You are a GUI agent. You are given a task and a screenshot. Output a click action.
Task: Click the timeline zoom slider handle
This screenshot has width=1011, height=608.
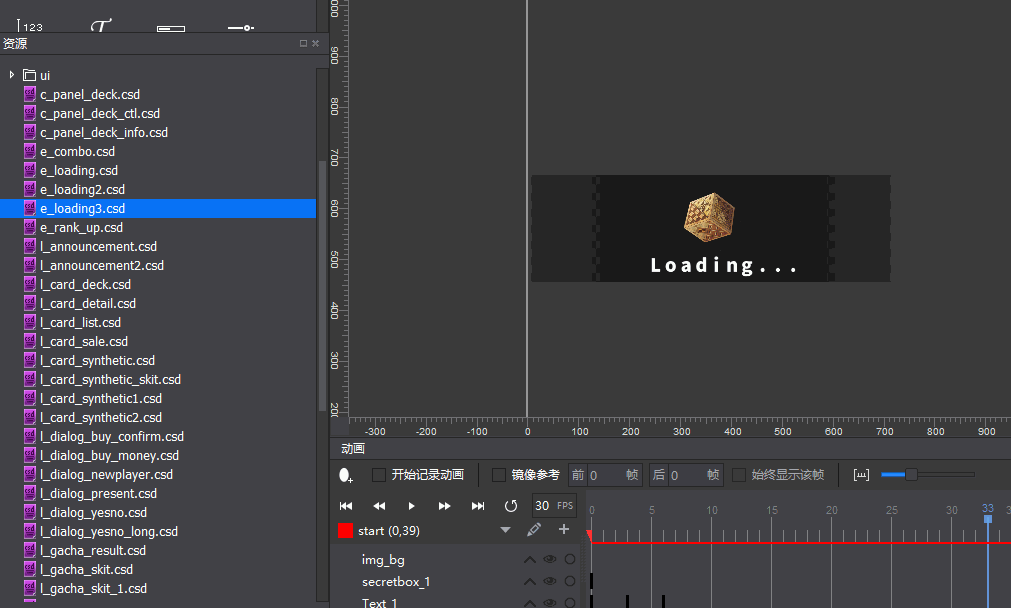click(x=911, y=475)
